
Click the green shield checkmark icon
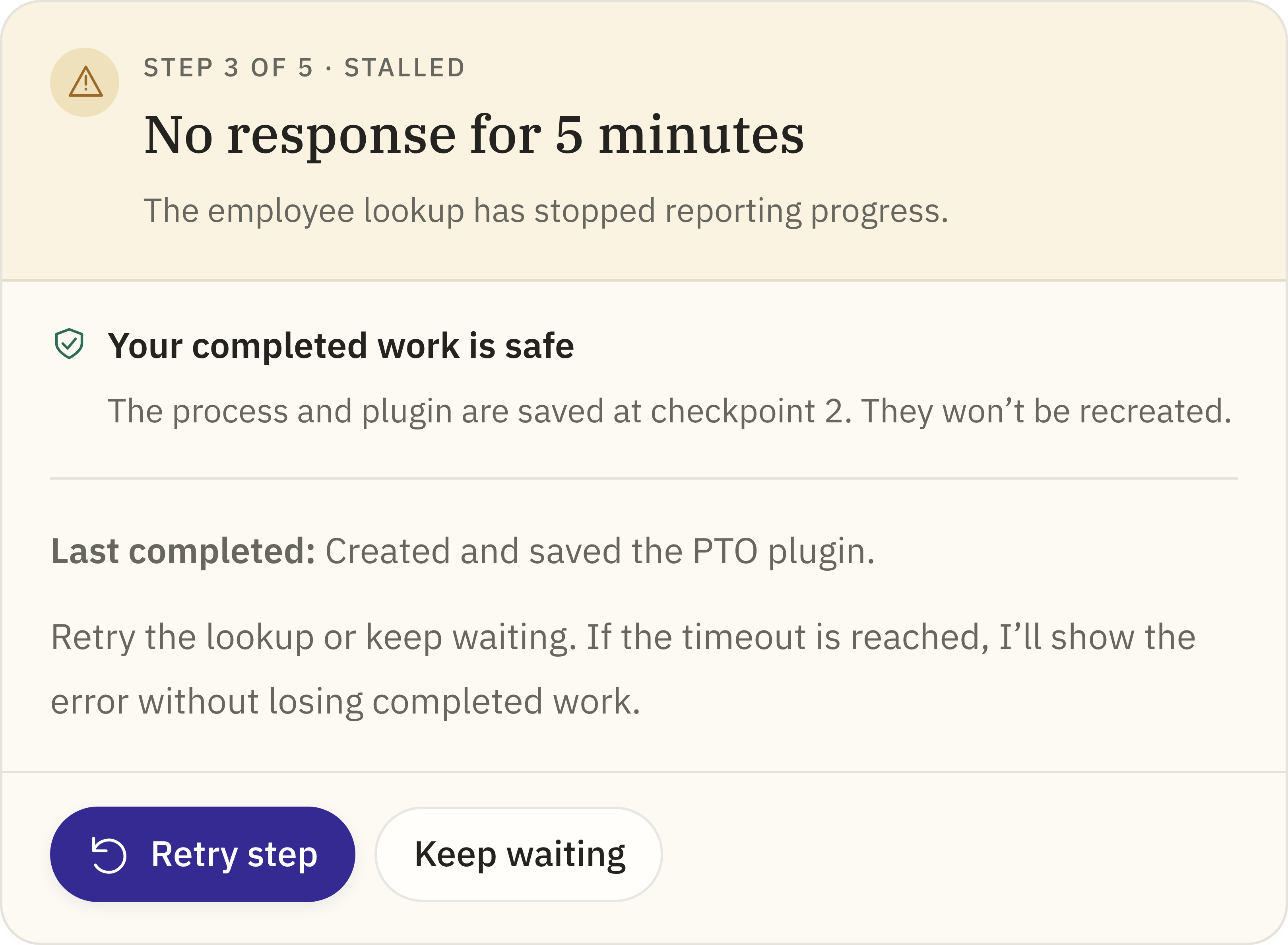(x=69, y=344)
